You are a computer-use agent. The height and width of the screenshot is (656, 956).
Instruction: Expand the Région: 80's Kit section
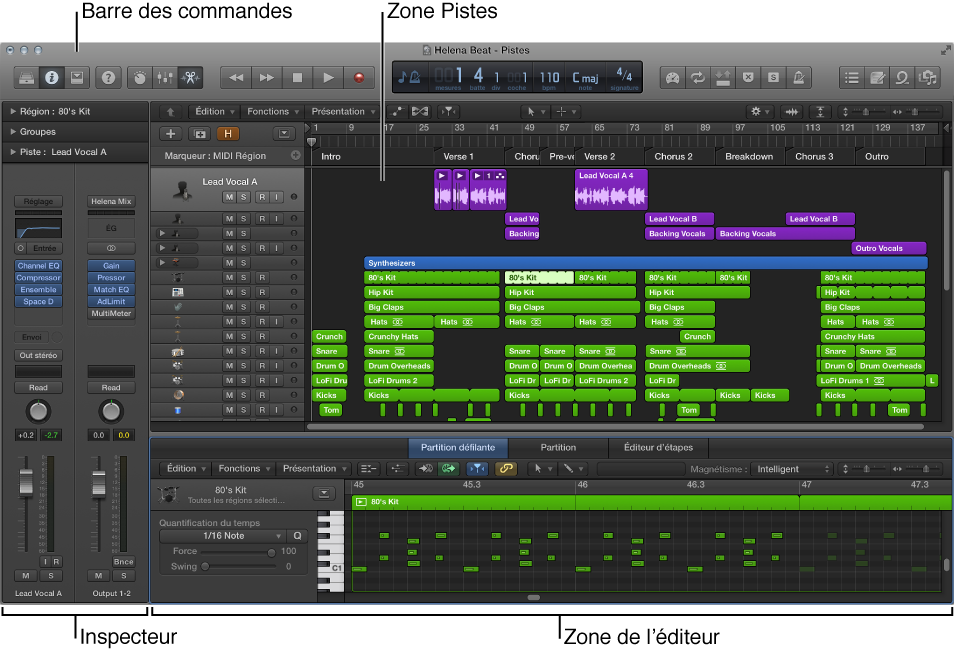45,111
